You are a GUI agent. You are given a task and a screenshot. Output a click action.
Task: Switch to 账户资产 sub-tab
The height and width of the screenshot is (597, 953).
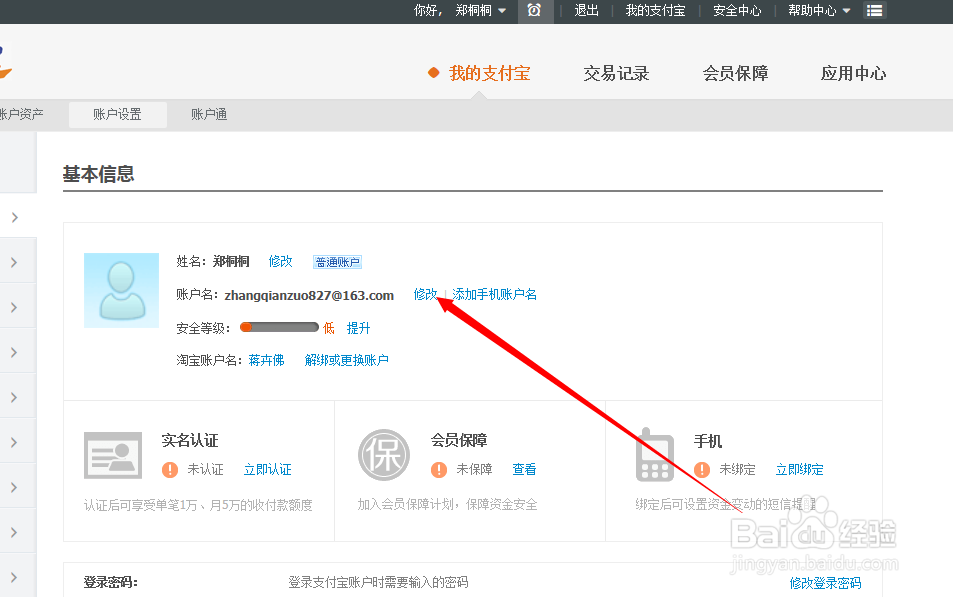(x=21, y=114)
